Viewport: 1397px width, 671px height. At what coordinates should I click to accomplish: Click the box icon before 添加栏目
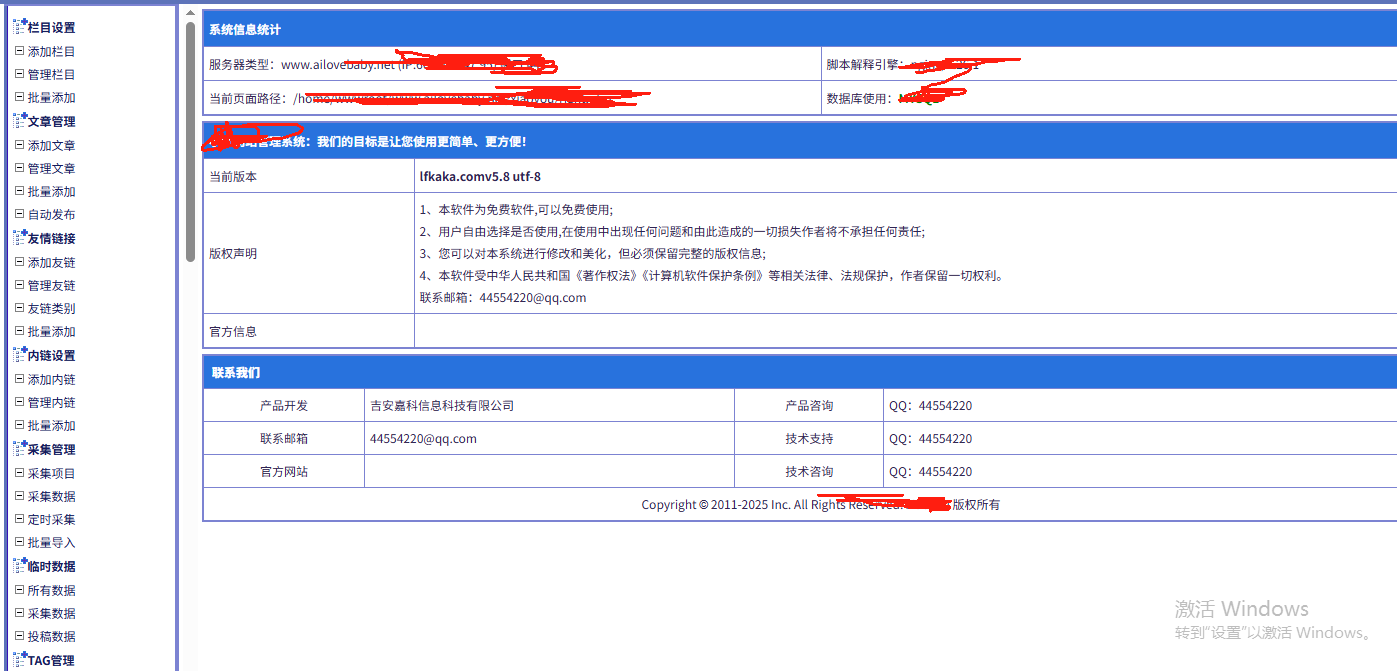[x=19, y=51]
